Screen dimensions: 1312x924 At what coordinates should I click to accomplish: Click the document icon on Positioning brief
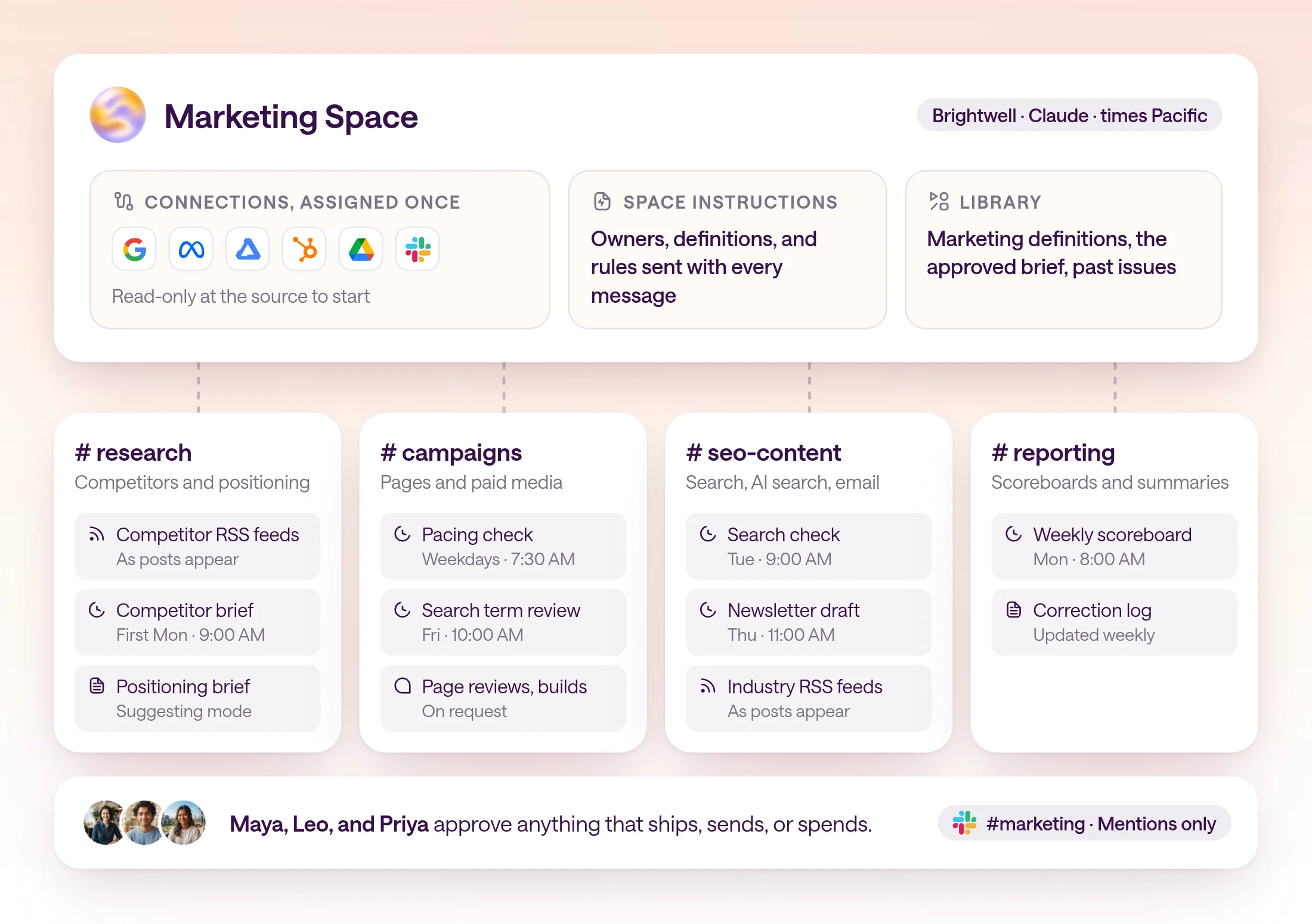[x=97, y=686]
